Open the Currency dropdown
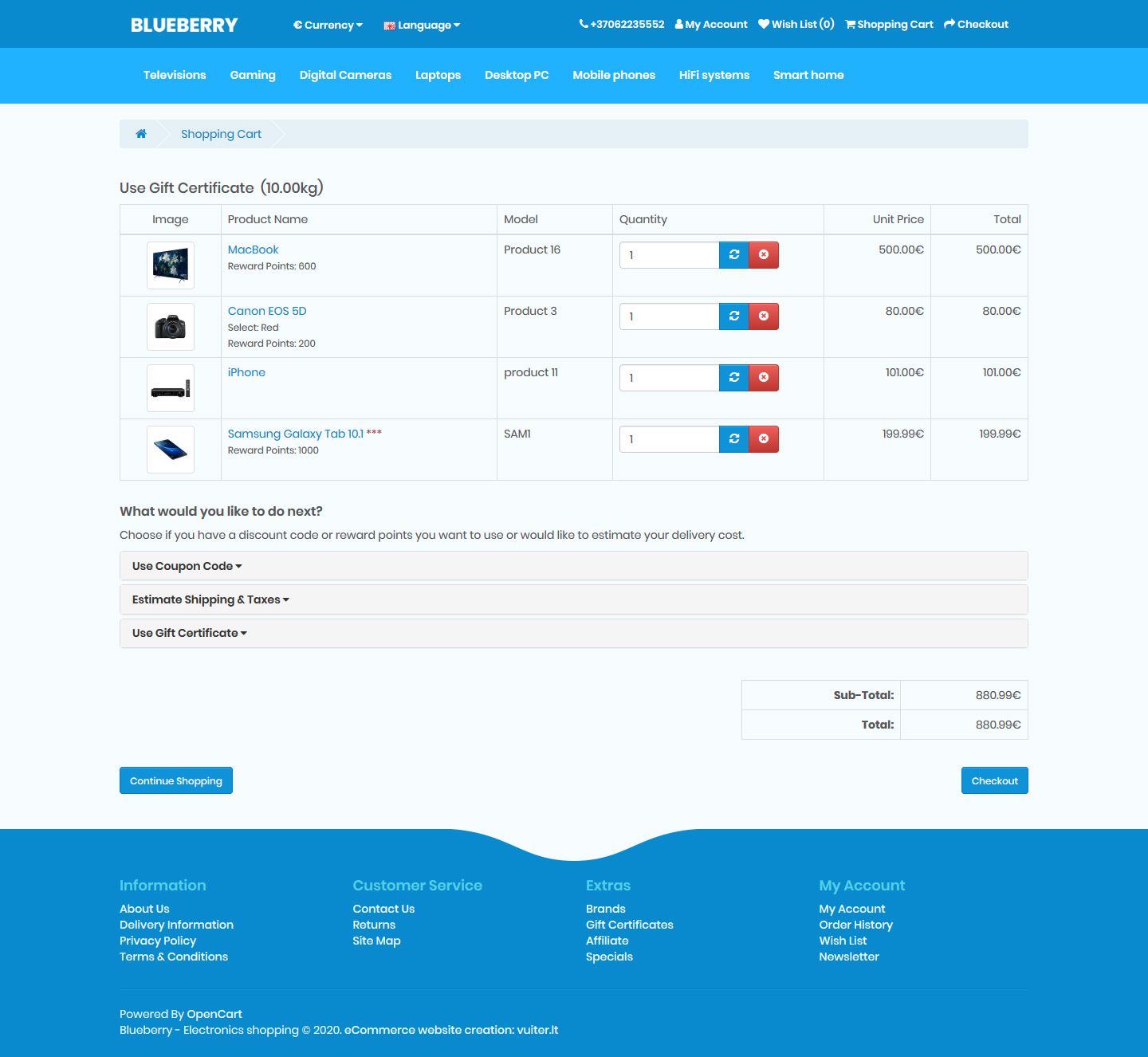The height and width of the screenshot is (1057, 1148). [328, 26]
